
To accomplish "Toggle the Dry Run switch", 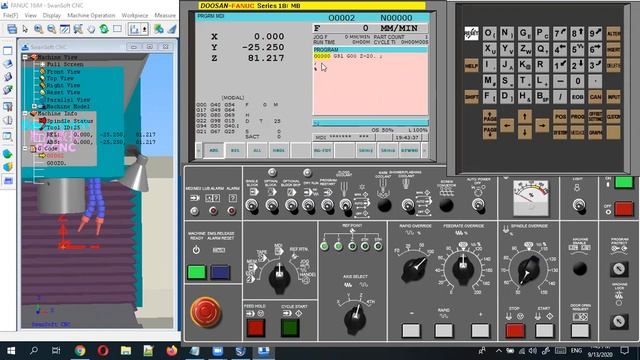I will [x=309, y=205].
